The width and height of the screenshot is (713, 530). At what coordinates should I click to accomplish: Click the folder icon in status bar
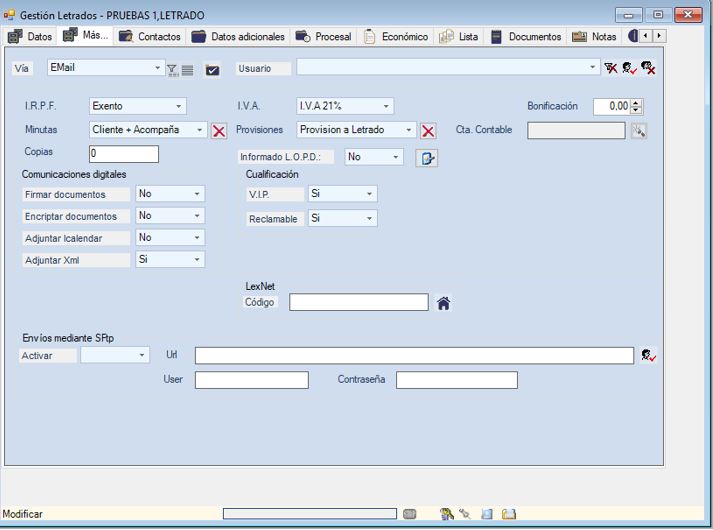coord(509,514)
